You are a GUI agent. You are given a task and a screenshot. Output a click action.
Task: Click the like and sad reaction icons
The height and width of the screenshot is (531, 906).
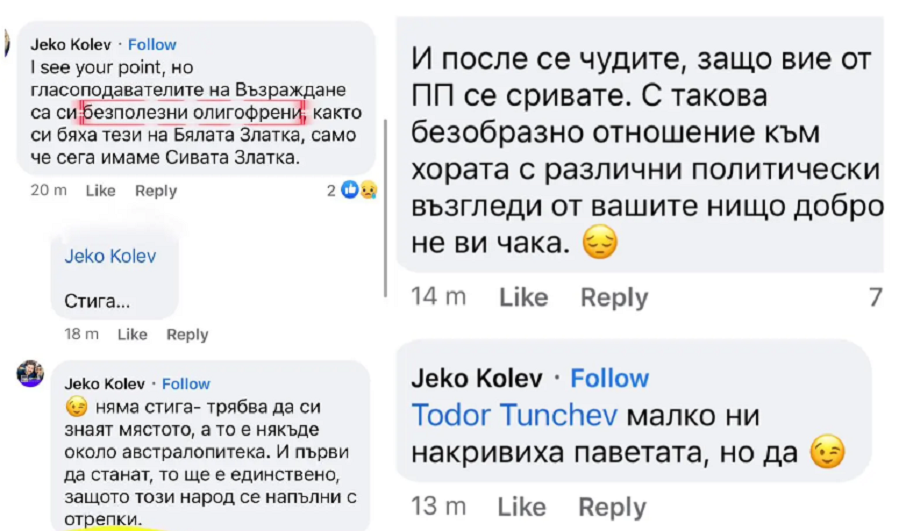point(357,190)
